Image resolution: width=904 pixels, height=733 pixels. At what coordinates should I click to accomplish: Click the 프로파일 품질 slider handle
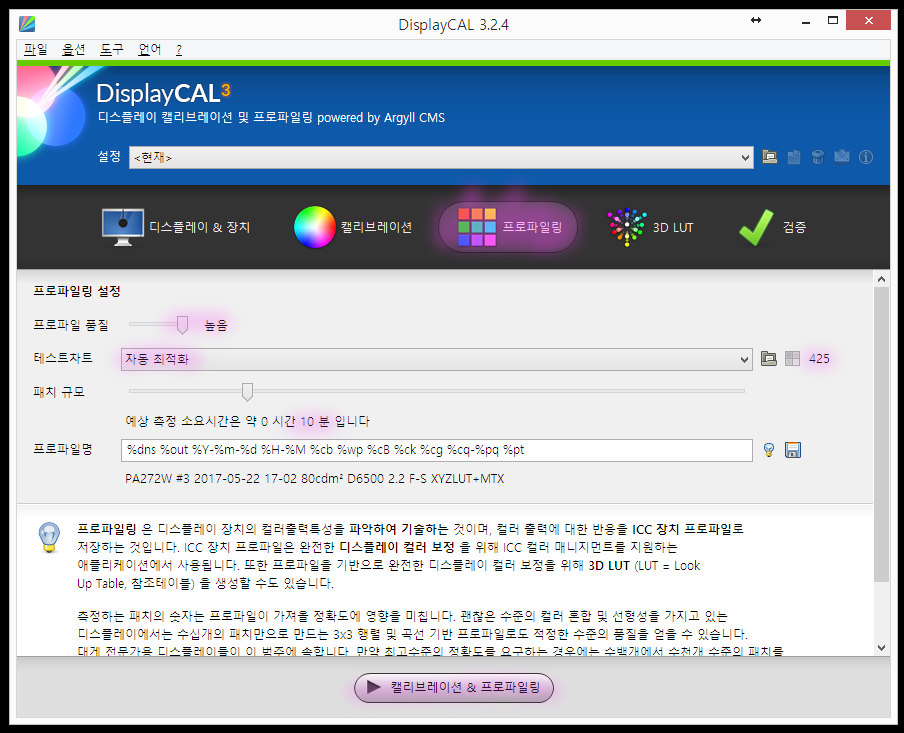182,324
